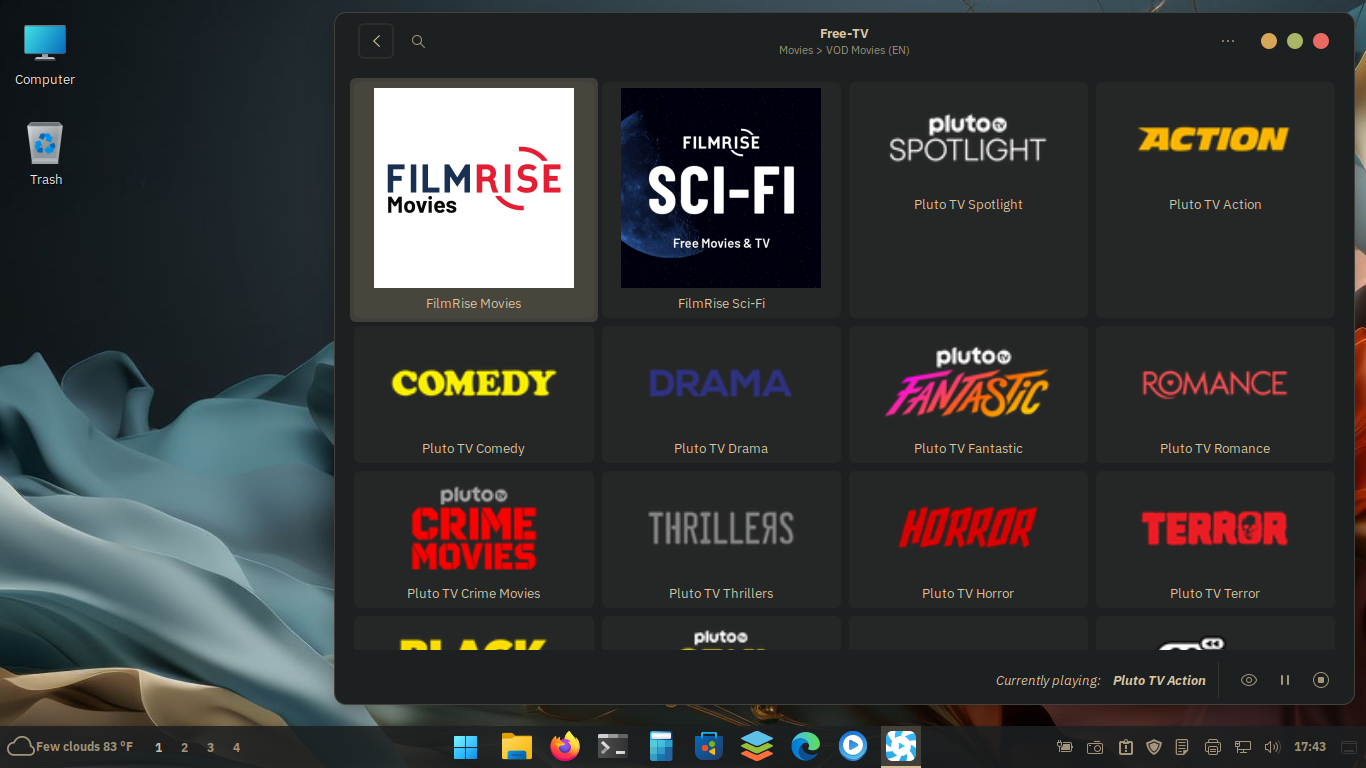This screenshot has width=1366, height=768.
Task: Select the Pluto TV Spotlight logo
Action: (x=968, y=139)
